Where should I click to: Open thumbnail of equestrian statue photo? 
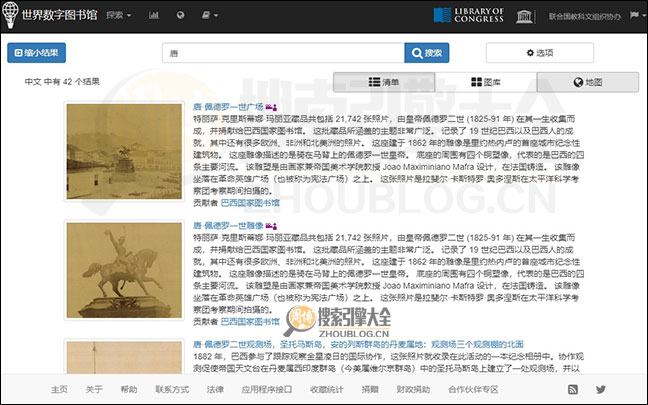(x=124, y=270)
